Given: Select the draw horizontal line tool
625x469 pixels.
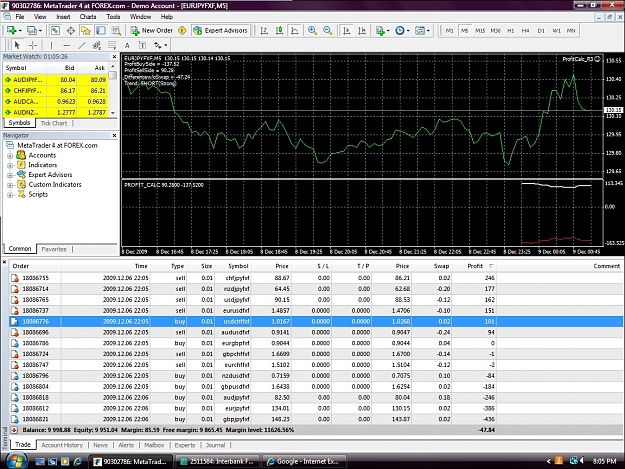Looking at the screenshot, I should coord(67,45).
